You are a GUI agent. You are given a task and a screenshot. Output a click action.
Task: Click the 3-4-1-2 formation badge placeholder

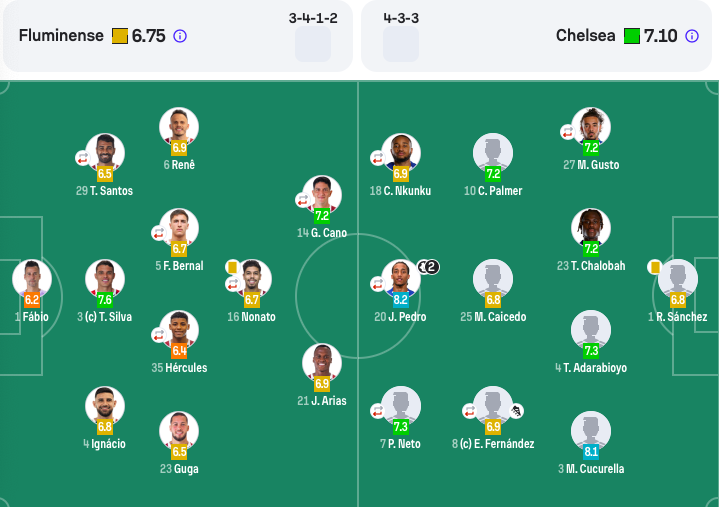pyautogui.click(x=313, y=44)
